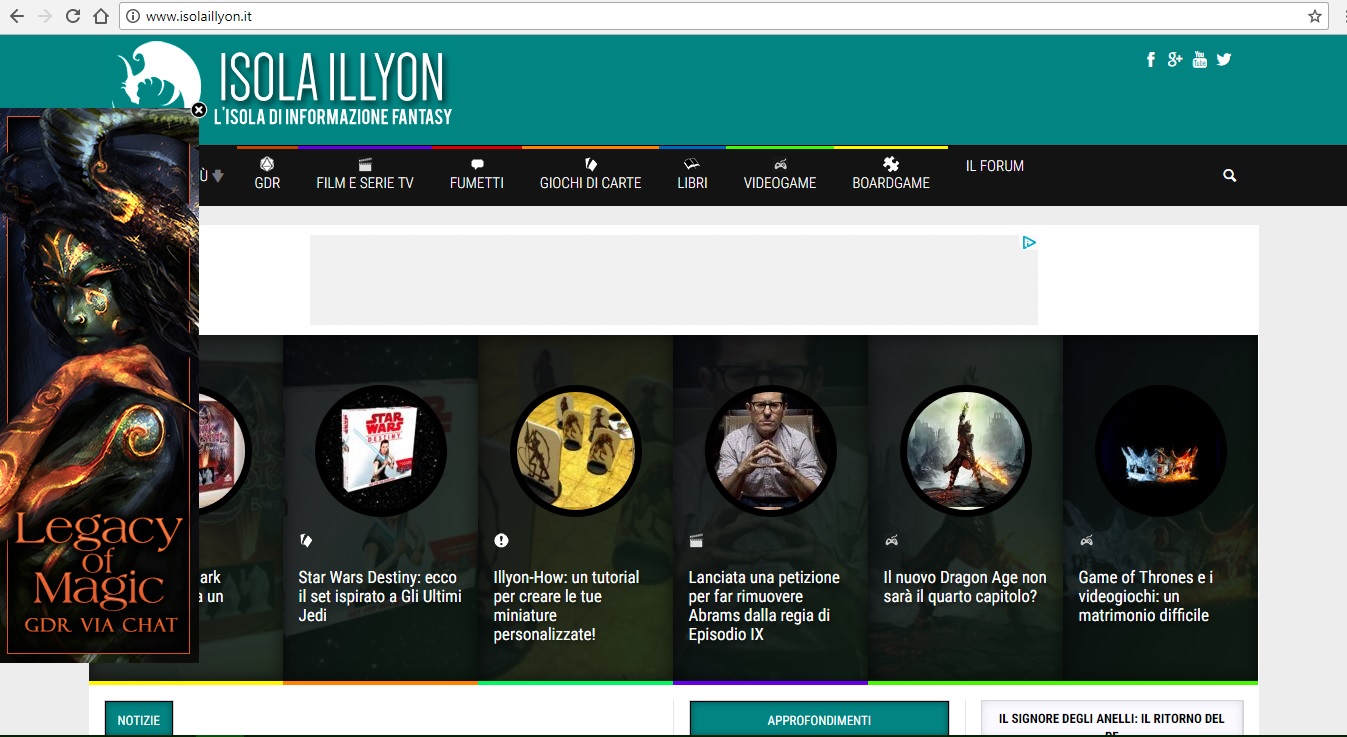
Task: Open the Game of Thrones videogame thumbnail
Action: (x=1161, y=451)
